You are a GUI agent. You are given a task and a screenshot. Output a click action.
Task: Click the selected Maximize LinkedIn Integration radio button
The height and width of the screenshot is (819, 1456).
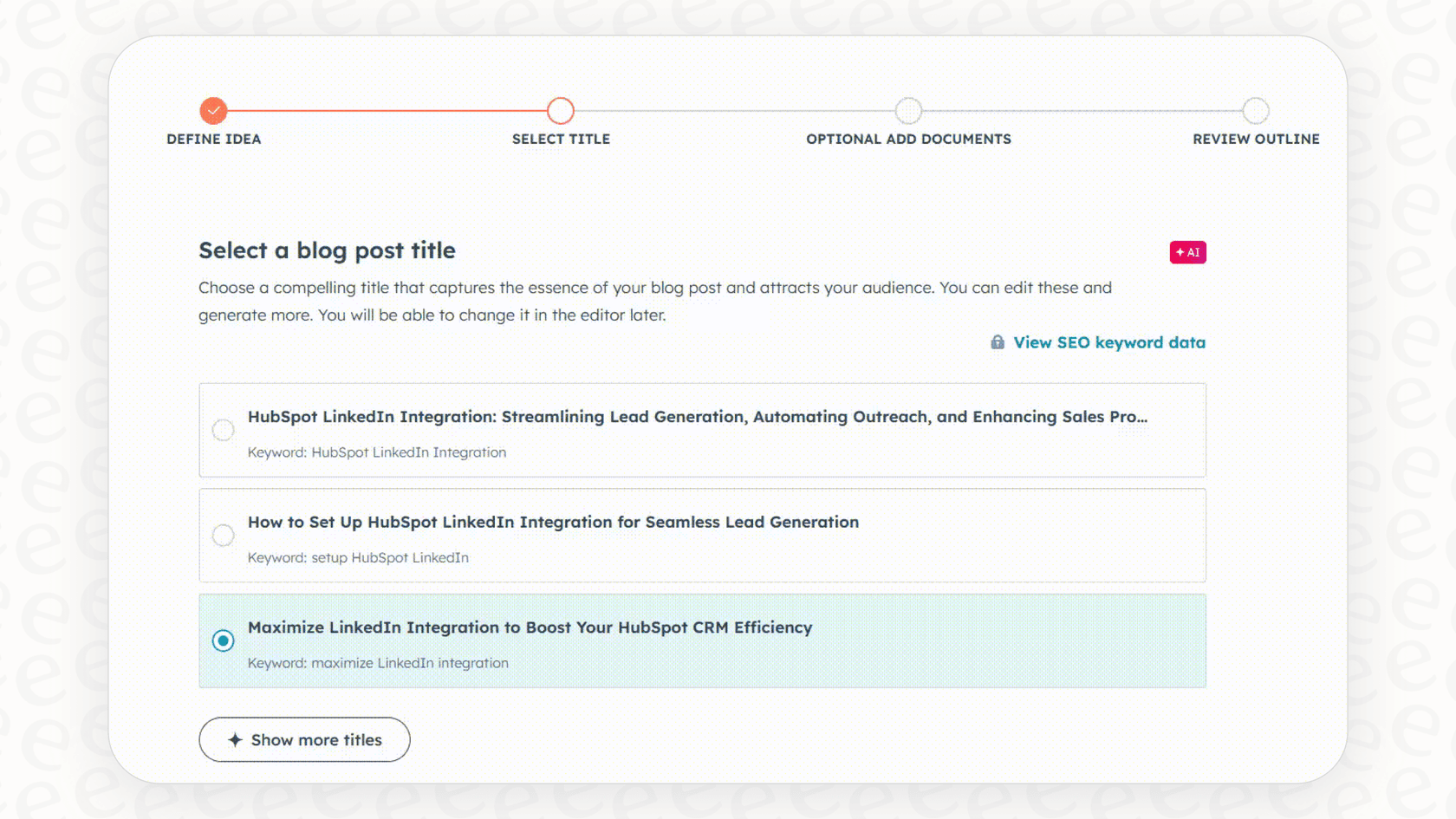224,641
